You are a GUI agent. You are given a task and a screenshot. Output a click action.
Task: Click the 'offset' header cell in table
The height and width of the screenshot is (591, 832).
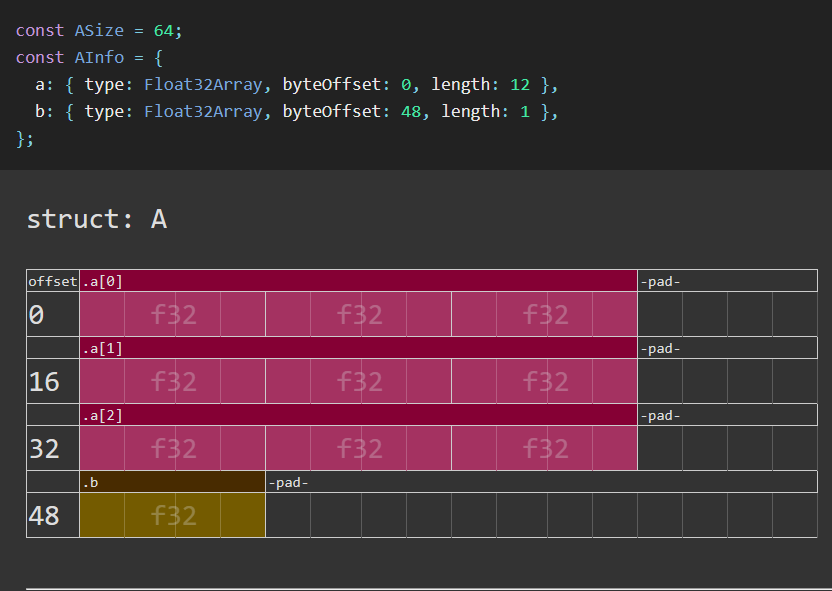(53, 281)
